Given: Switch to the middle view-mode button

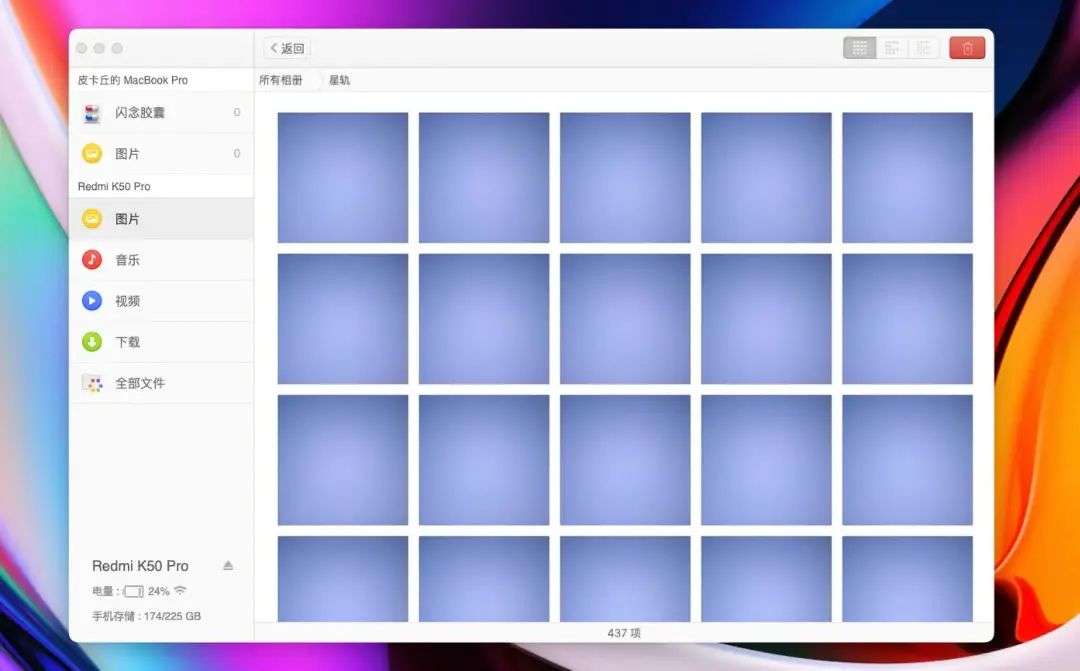Looking at the screenshot, I should 892,48.
